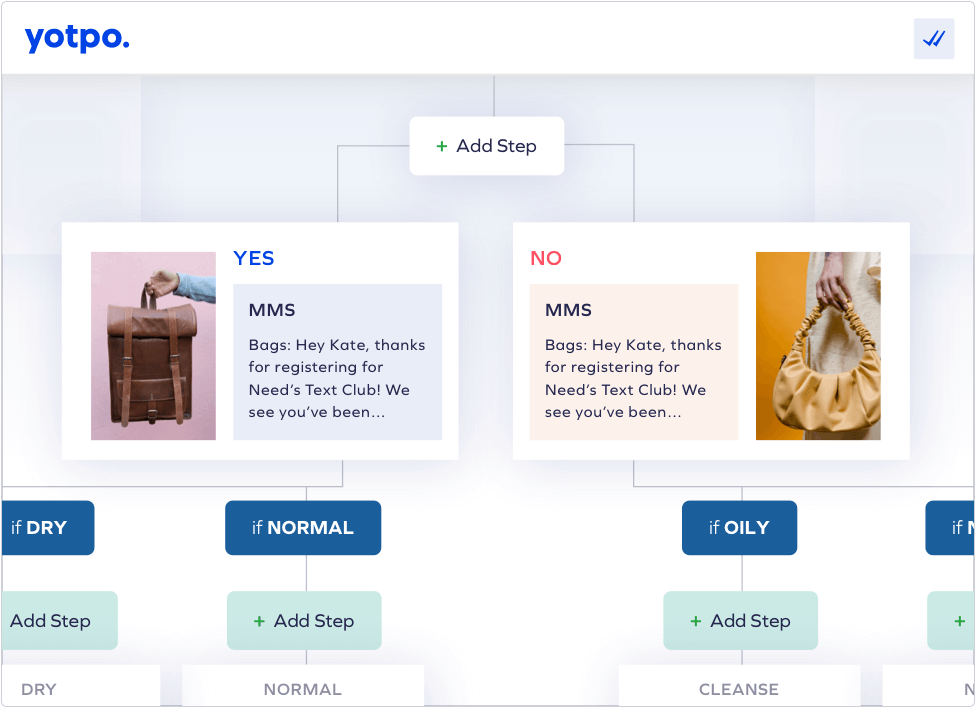Click the plus icon under if OILY
Screen dimensions: 976x708
(696, 621)
